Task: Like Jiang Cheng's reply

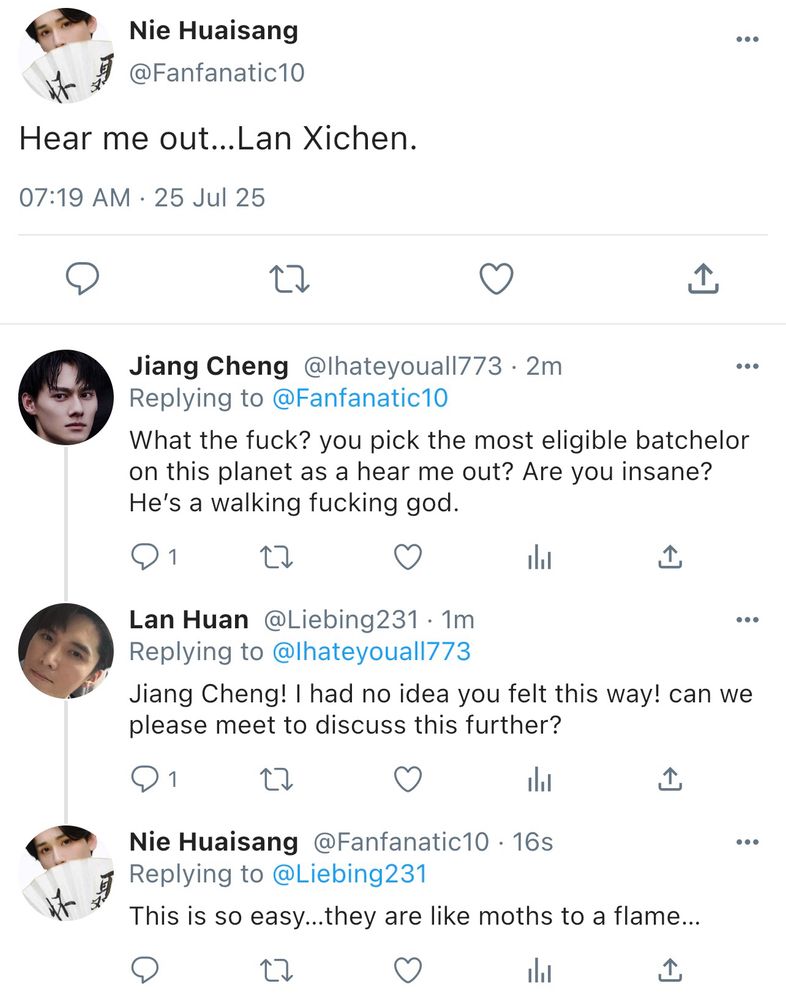Action: (x=407, y=557)
